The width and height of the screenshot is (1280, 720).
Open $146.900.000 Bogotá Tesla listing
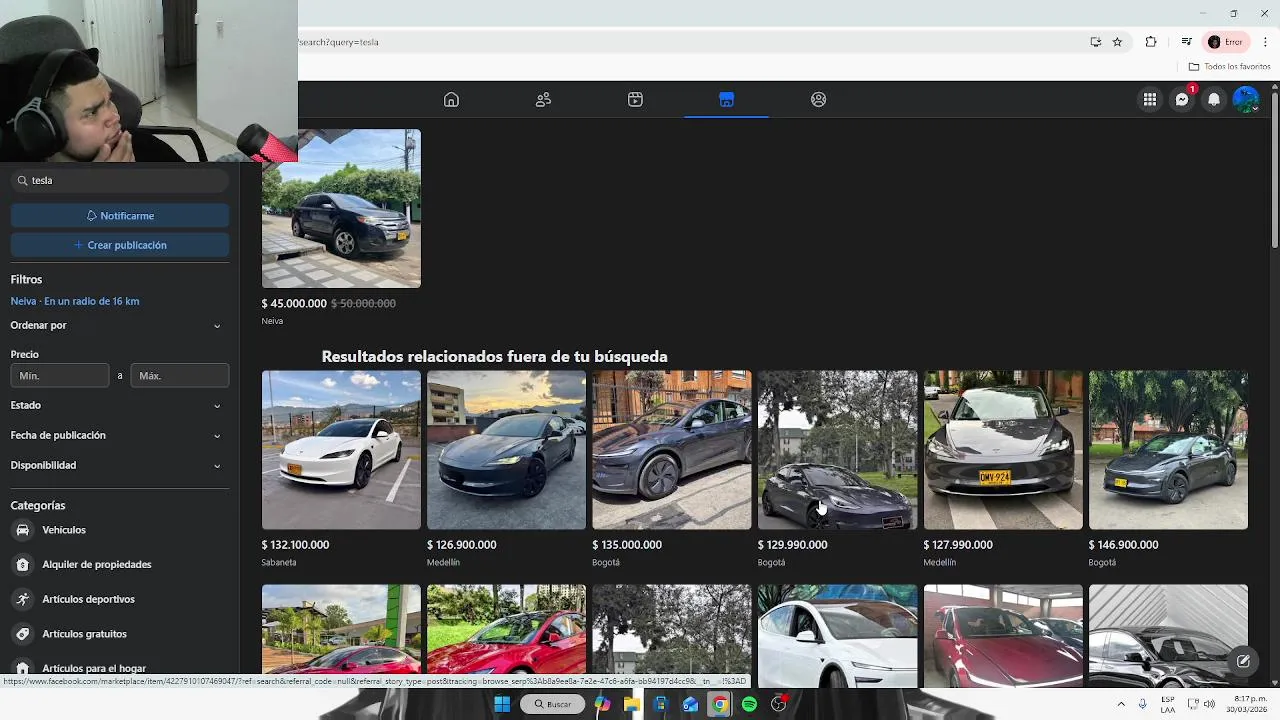[1168, 450]
